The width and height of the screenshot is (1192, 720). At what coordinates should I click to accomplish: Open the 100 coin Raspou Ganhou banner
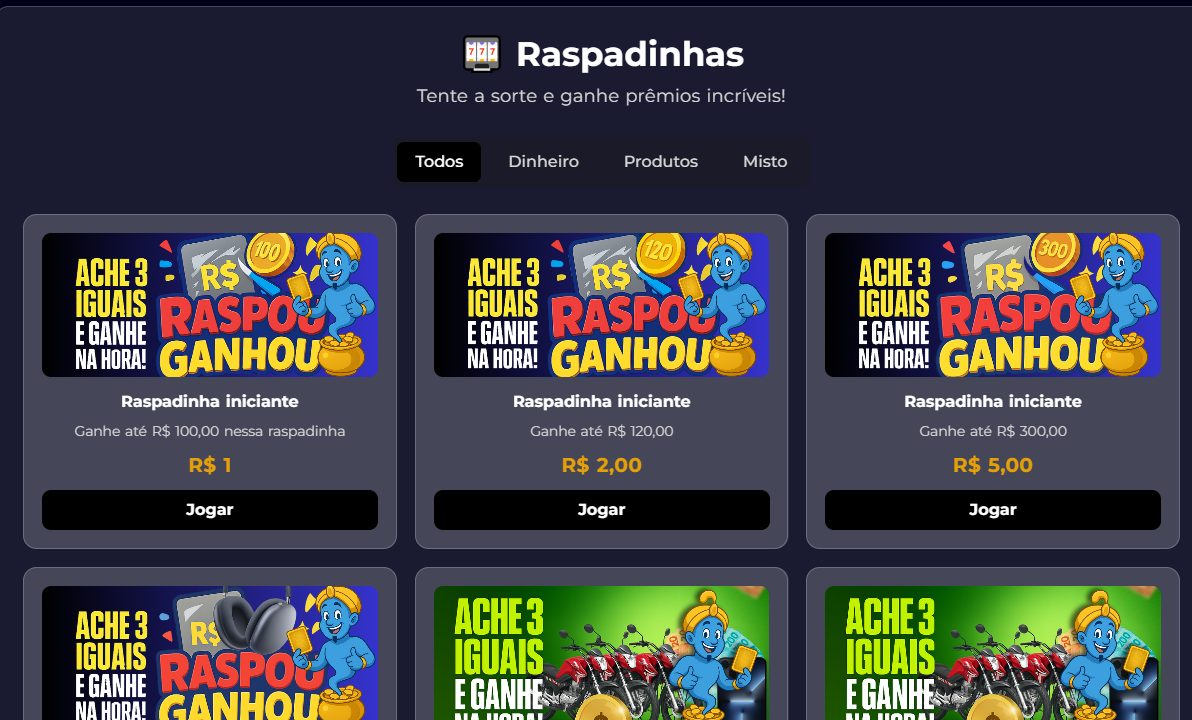click(x=210, y=305)
